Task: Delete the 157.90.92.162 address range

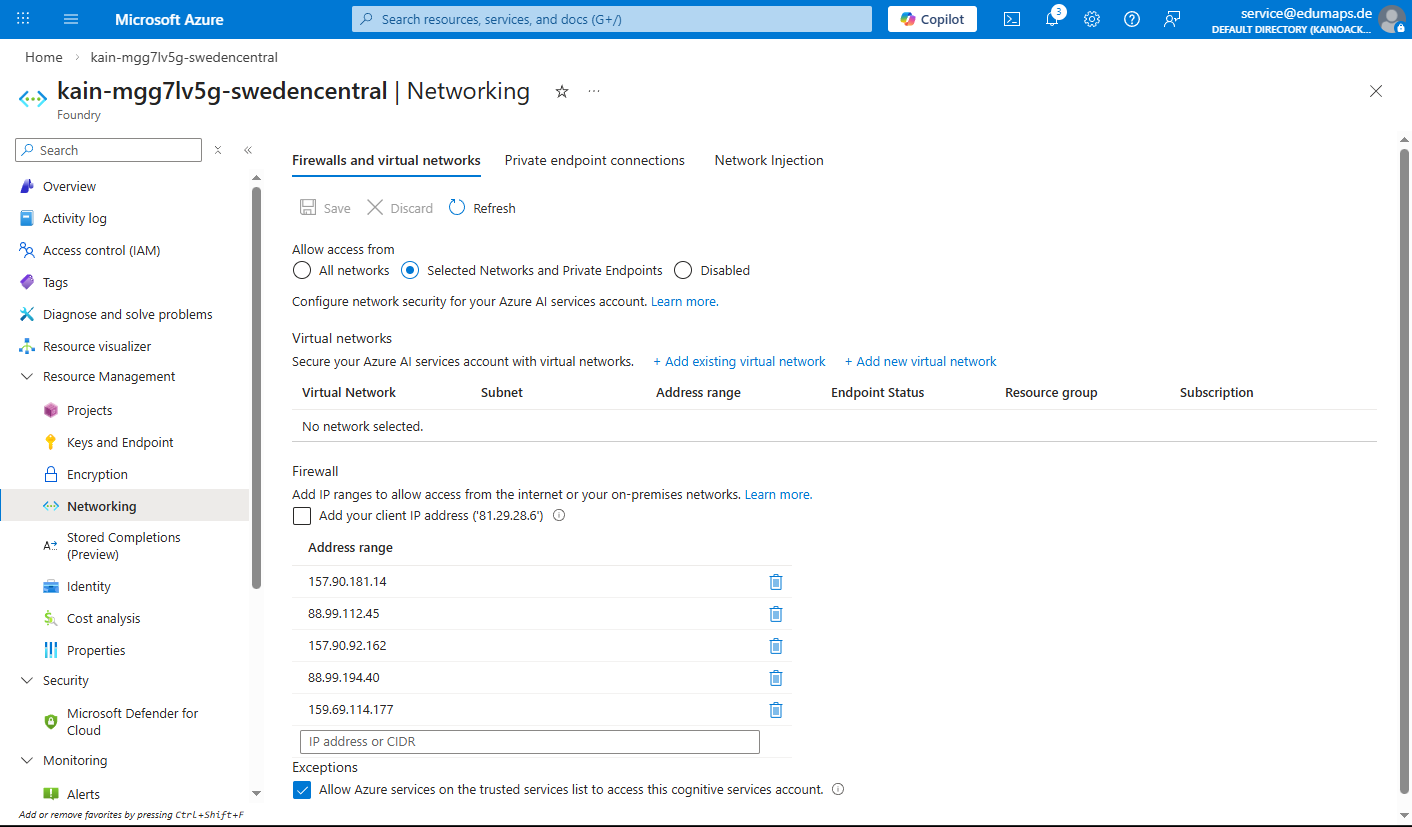Action: click(775, 646)
